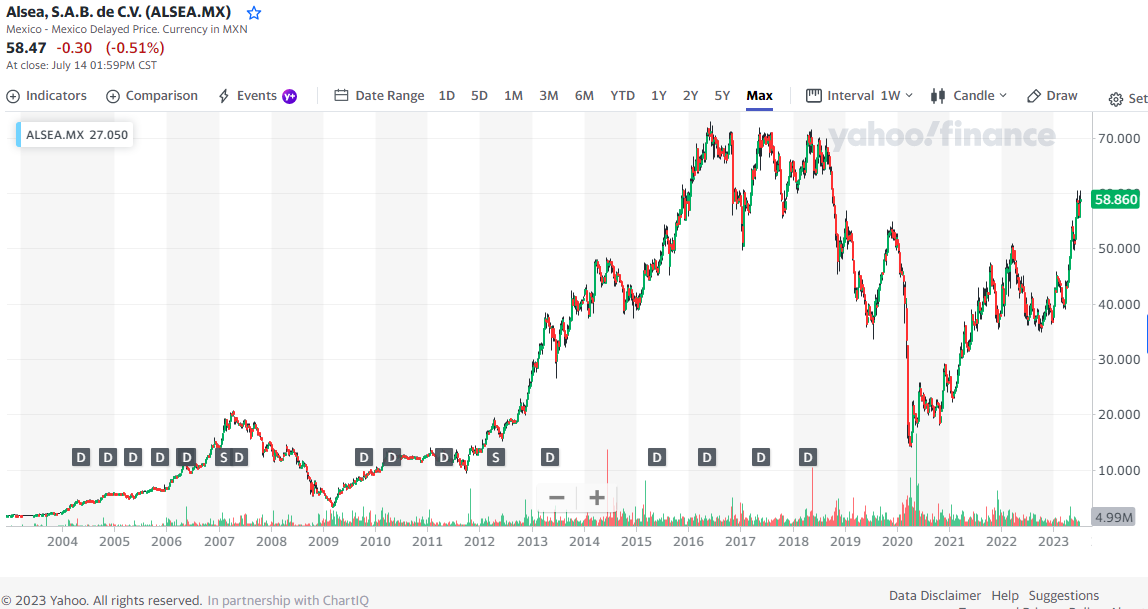Zoom out chart with minus button
This screenshot has height=609, width=1148.
coord(556,498)
